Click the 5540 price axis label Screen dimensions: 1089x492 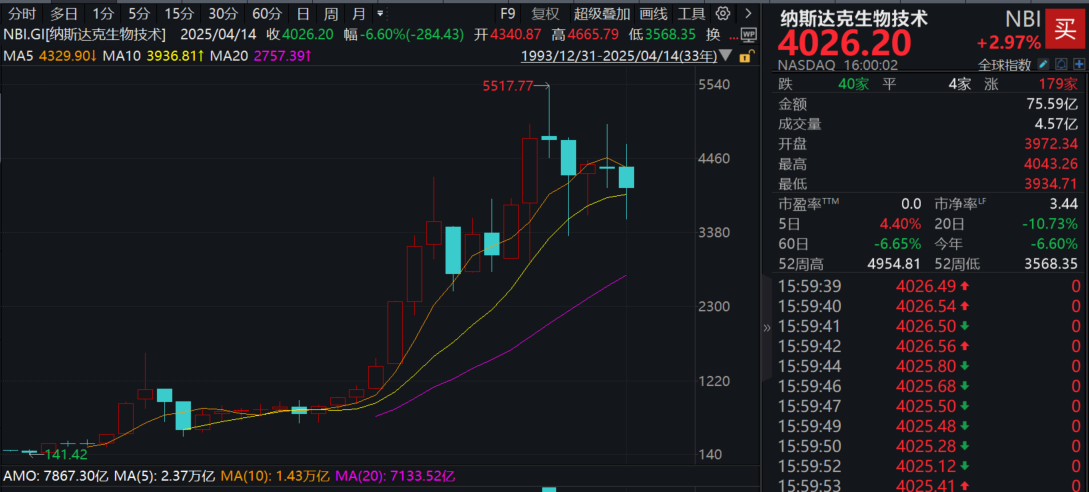(x=713, y=85)
